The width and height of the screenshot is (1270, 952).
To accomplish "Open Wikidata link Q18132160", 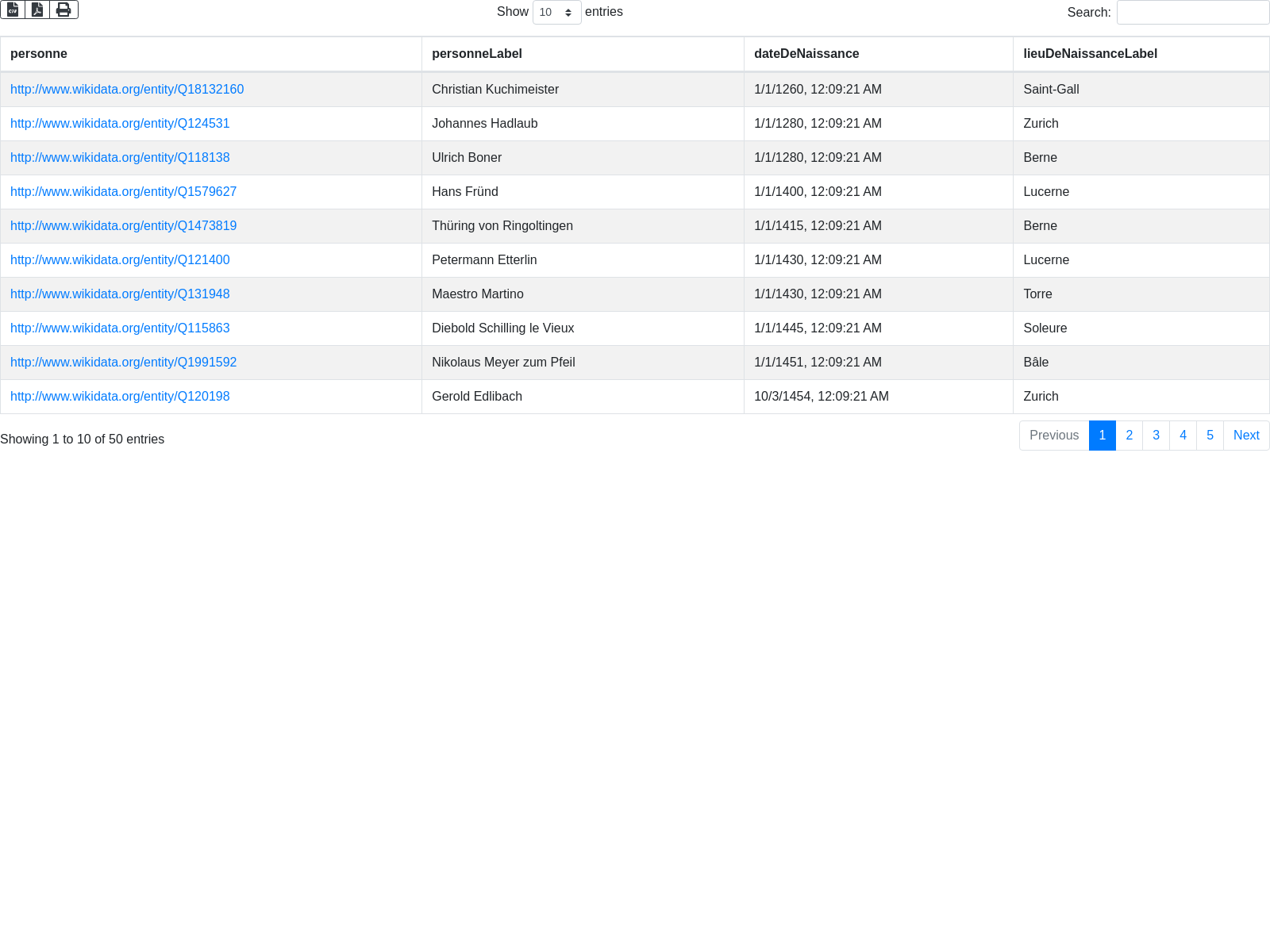I will (127, 90).
